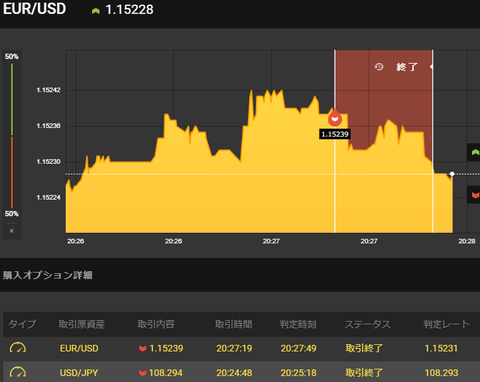This screenshot has height=382, width=480.
Task: Click the green High arrow button at right edge
Action: (475, 152)
